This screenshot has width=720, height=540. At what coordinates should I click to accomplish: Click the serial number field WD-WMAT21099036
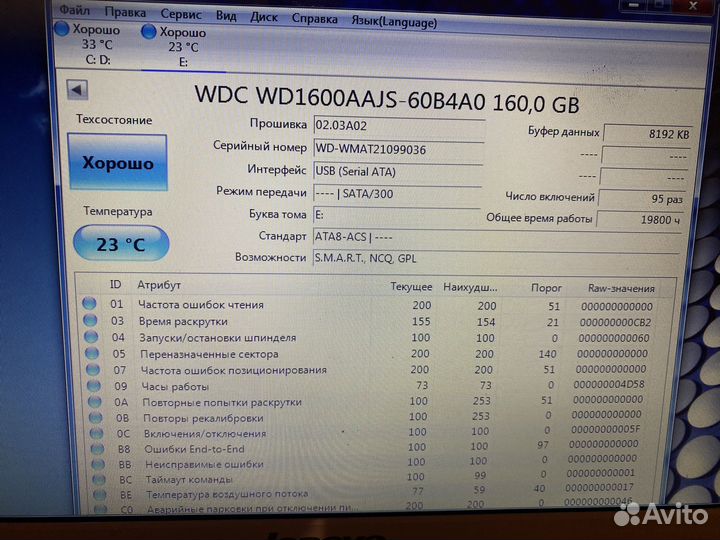399,150
